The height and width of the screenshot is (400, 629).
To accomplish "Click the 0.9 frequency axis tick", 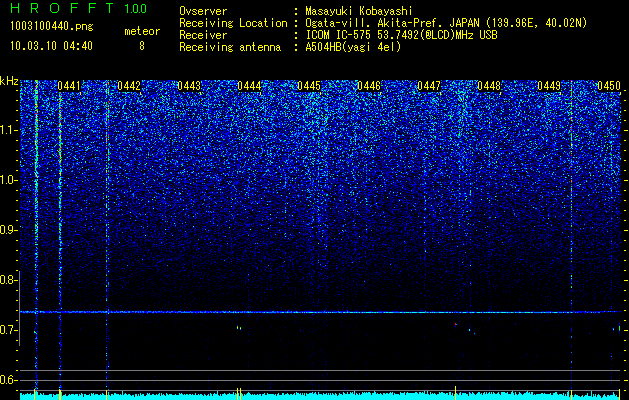I will coord(8,230).
